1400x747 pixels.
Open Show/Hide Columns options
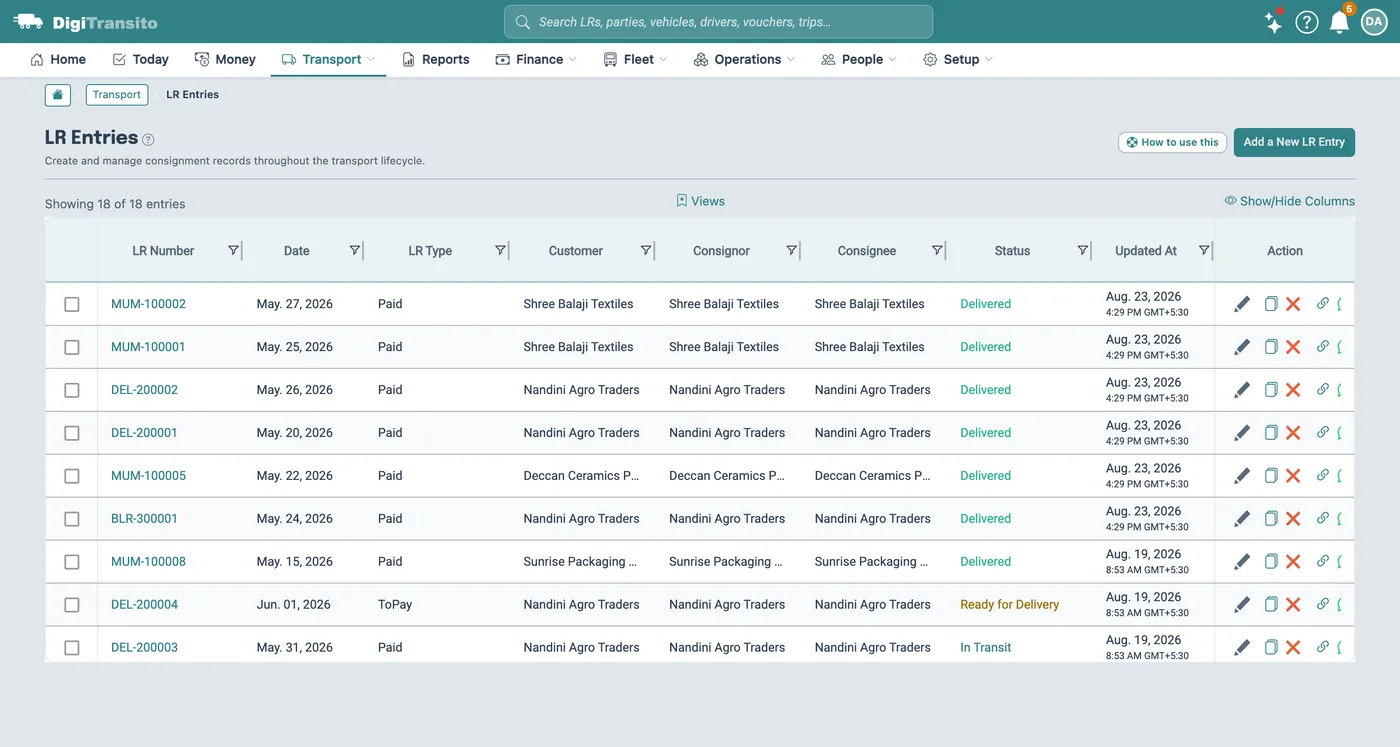[x=1289, y=201]
